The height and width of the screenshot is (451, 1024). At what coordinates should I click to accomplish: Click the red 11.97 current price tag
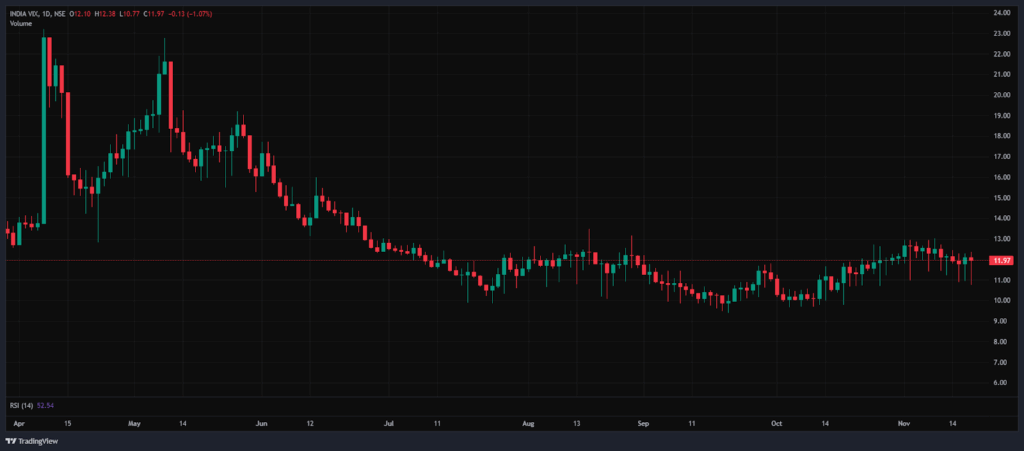click(1000, 260)
